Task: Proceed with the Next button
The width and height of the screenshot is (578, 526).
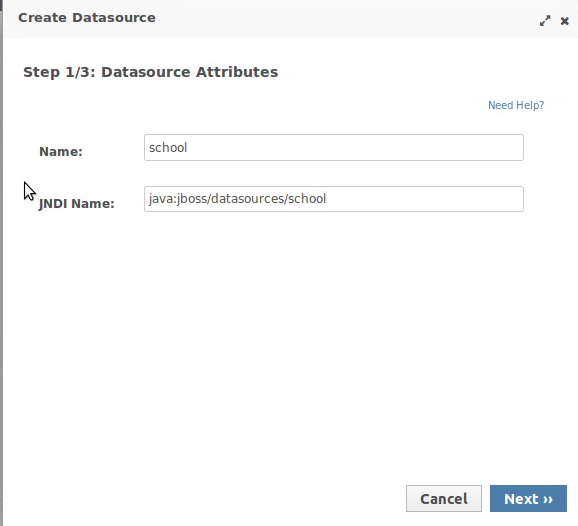Action: click(528, 498)
